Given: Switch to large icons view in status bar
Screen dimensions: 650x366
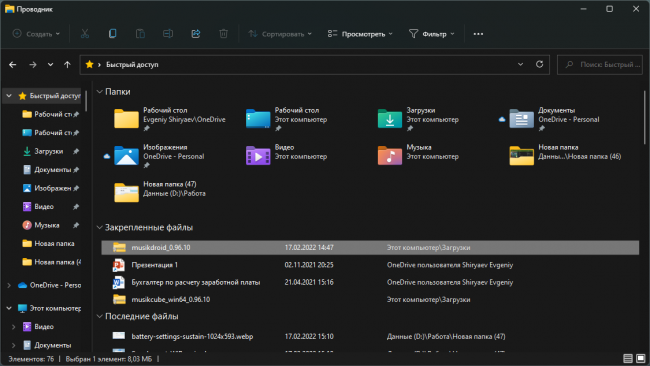Looking at the screenshot, I should (641, 359).
